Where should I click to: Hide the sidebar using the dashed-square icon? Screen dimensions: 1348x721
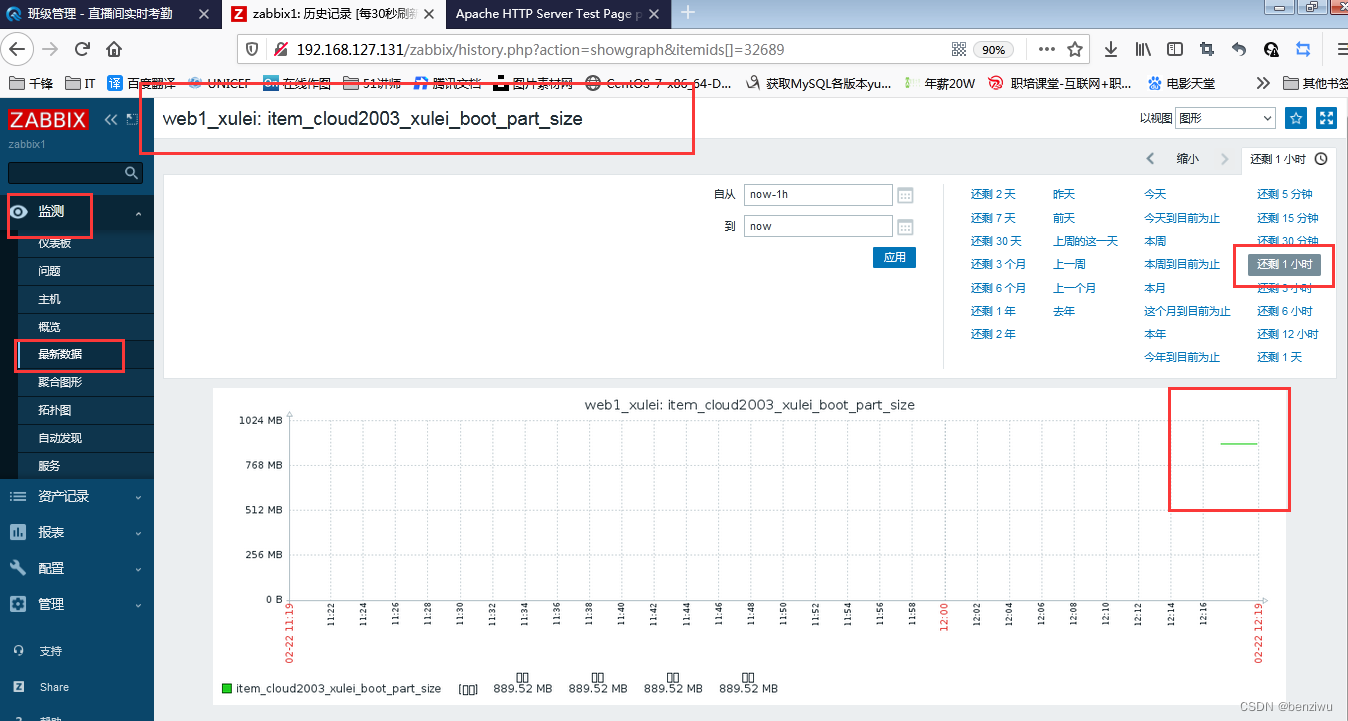(133, 119)
